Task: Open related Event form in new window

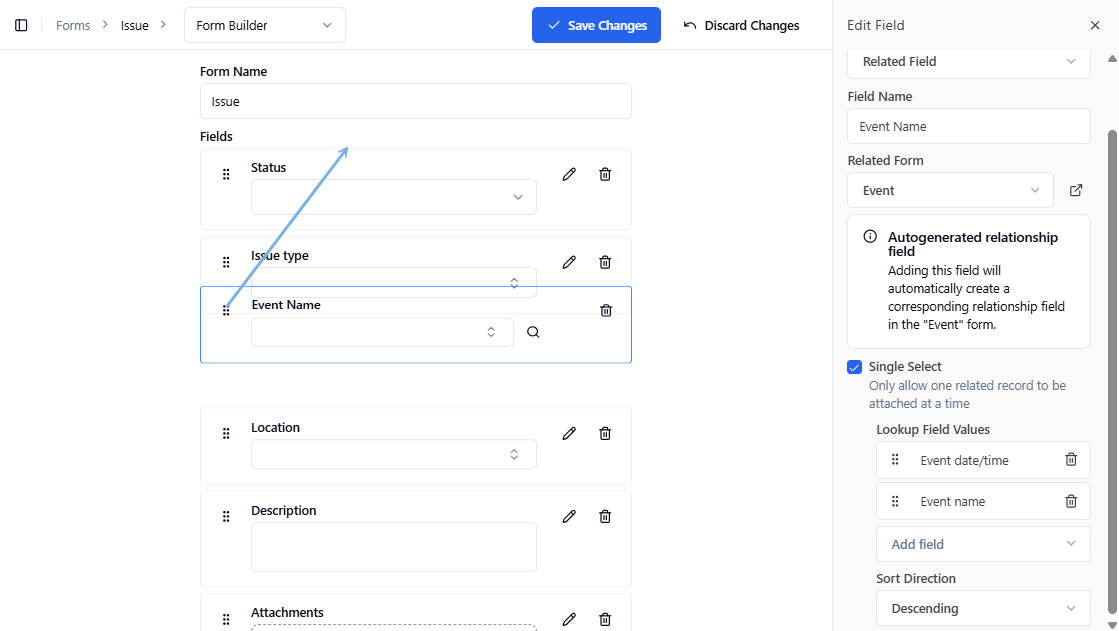Action: point(1076,190)
